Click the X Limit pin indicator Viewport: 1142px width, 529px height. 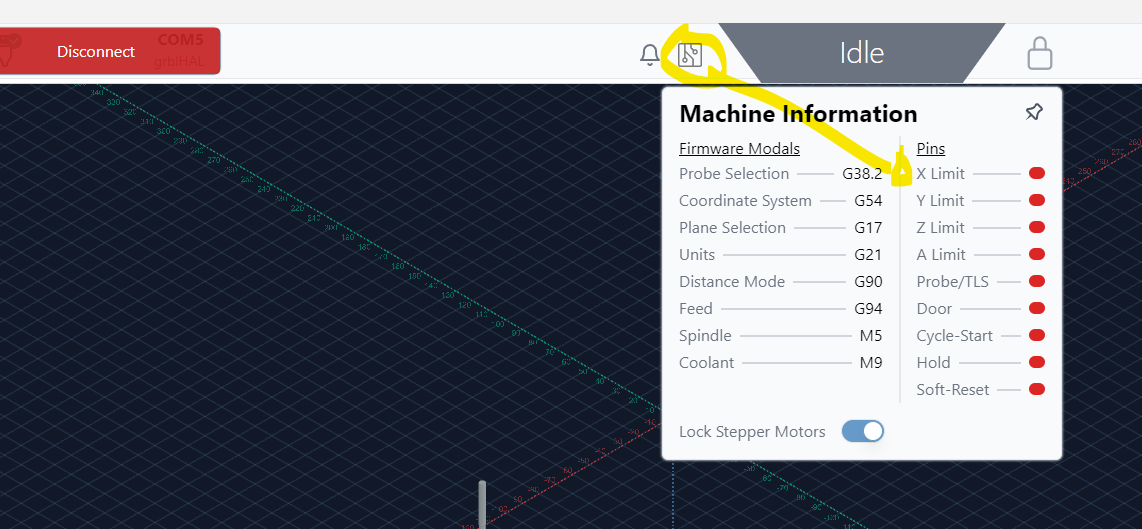pos(1037,174)
